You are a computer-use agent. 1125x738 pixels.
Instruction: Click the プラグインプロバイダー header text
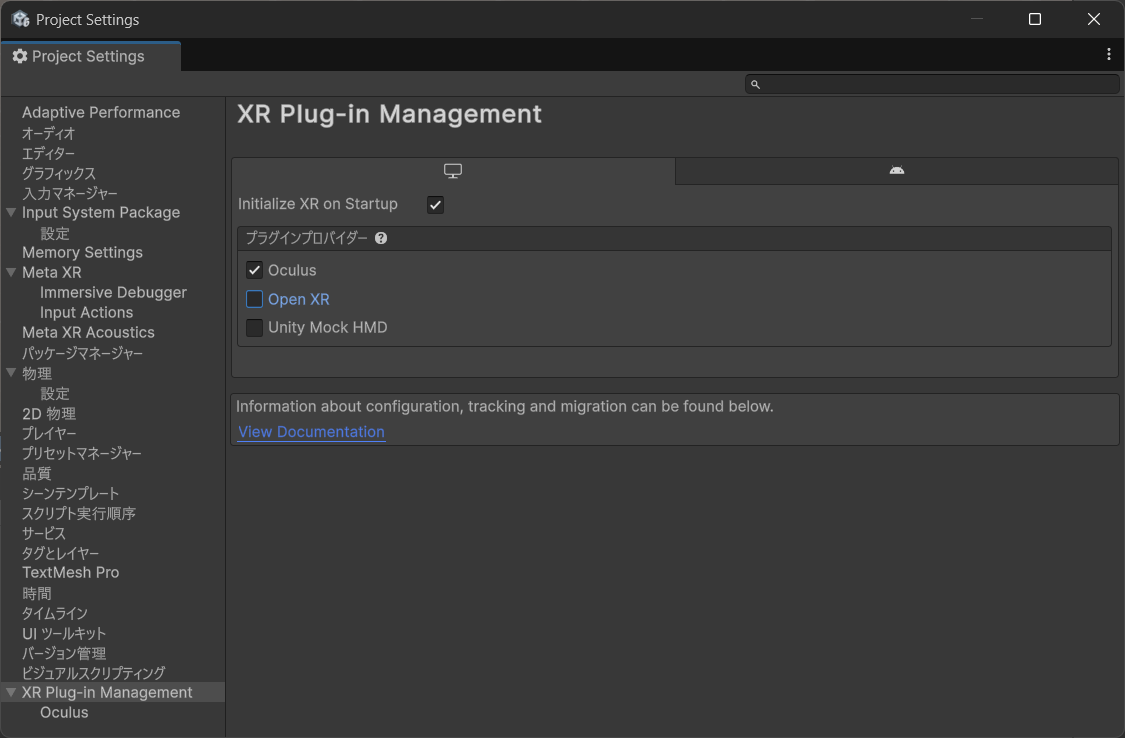[x=306, y=238]
